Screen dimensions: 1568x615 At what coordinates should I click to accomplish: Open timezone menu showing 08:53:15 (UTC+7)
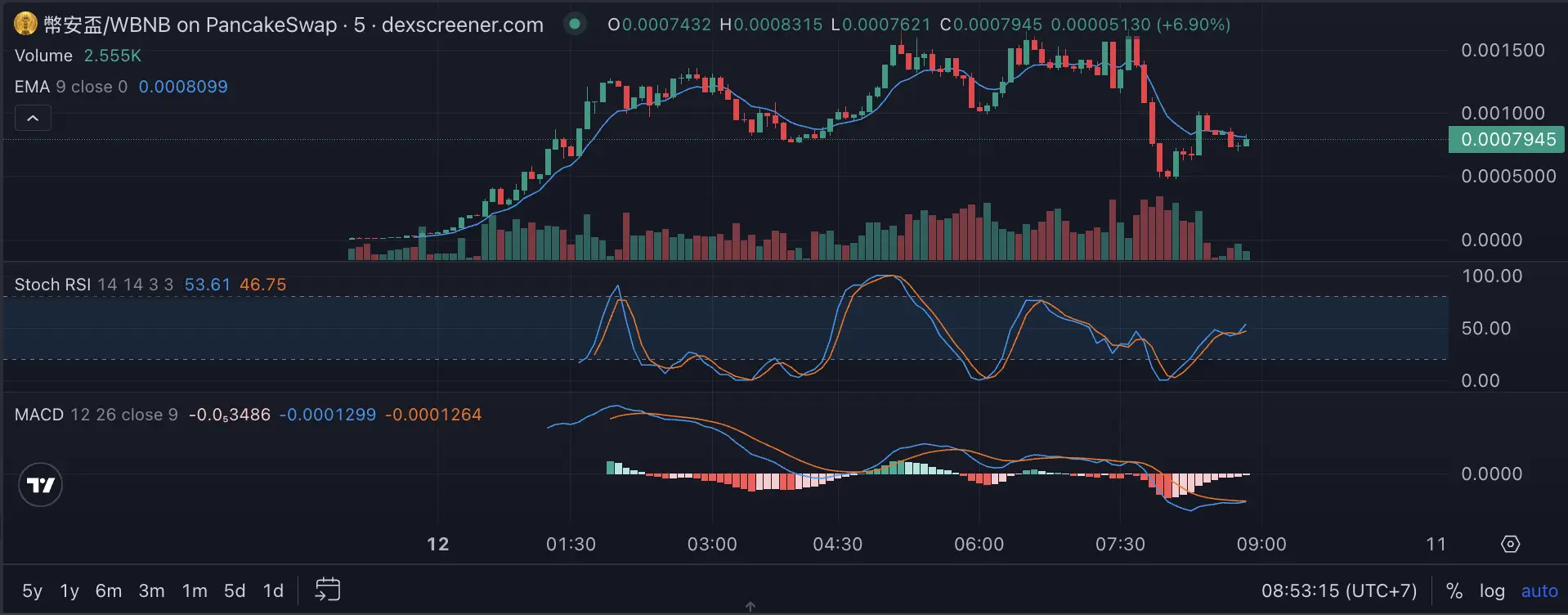pyautogui.click(x=1339, y=590)
